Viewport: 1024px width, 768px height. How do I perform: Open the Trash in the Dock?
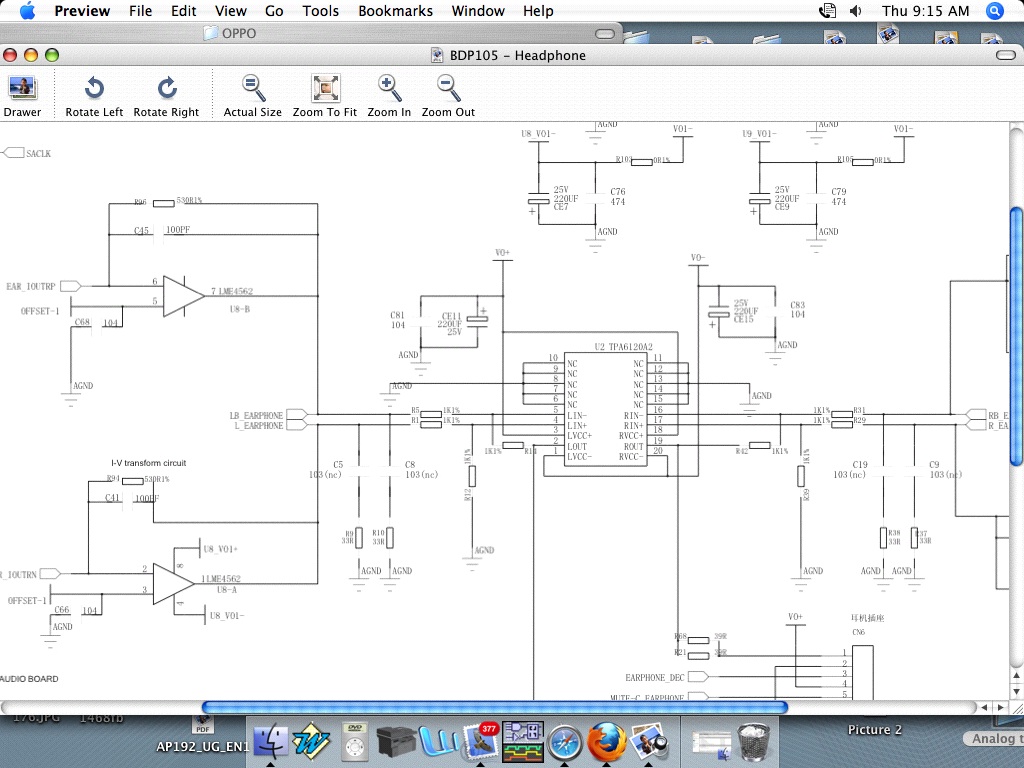click(755, 742)
